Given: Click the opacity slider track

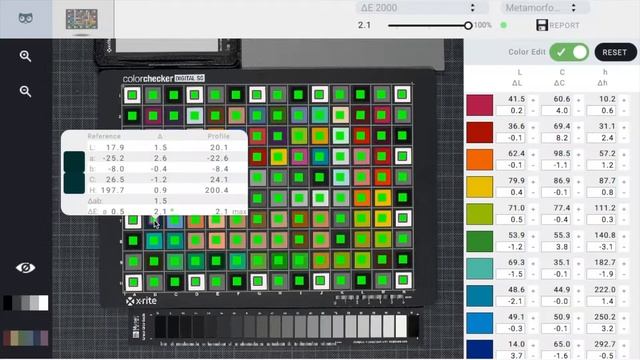Looking at the screenshot, I should 428,25.
